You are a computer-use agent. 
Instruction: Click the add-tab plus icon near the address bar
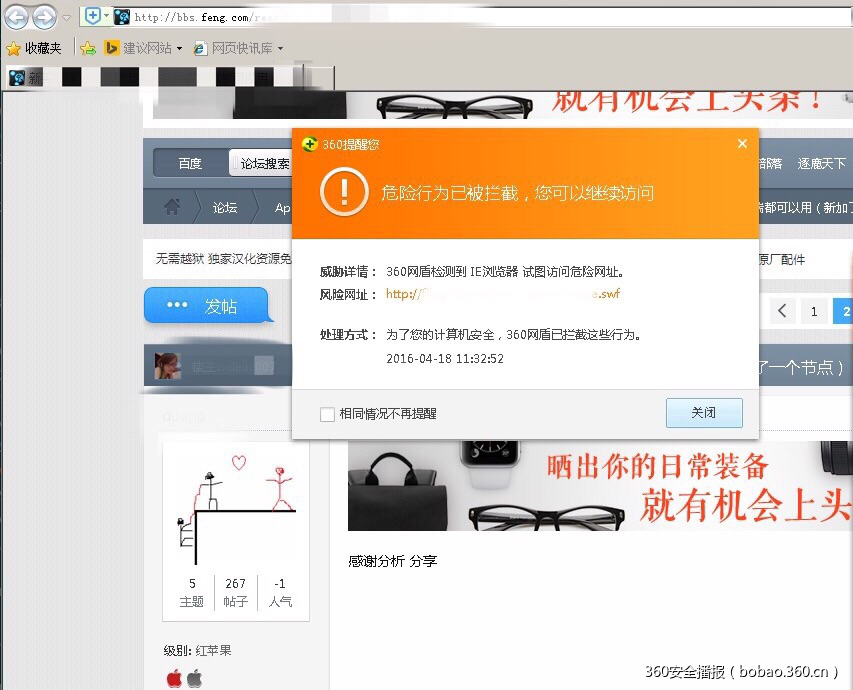tap(93, 15)
